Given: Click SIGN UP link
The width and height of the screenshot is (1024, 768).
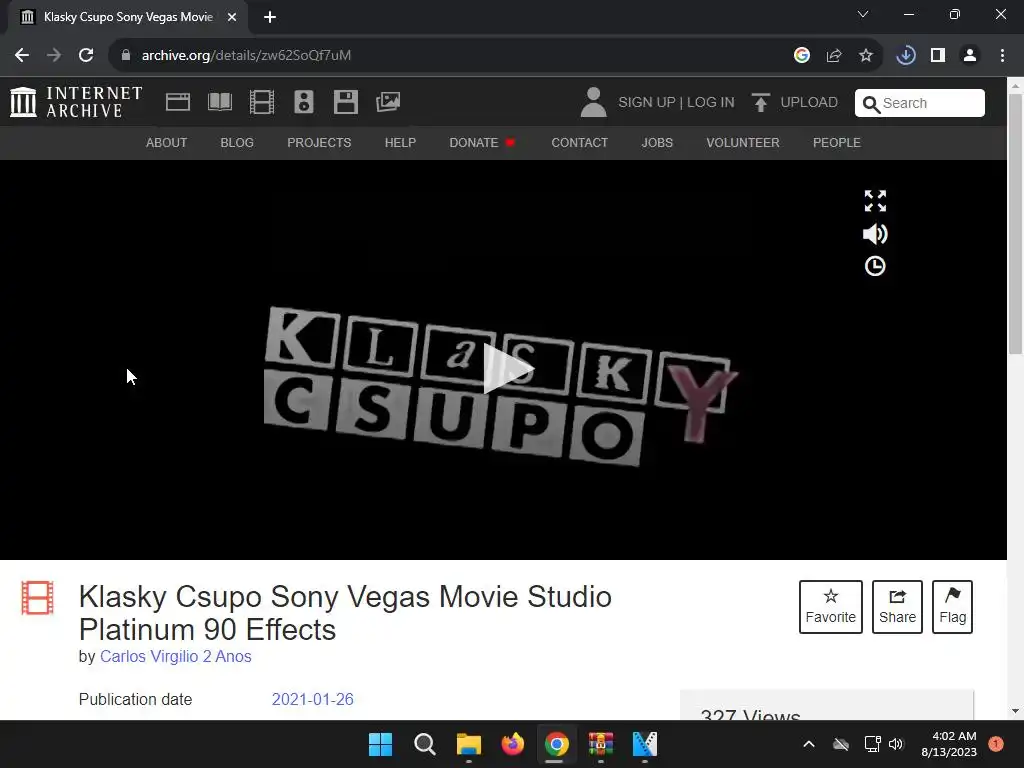Looking at the screenshot, I should (647, 103).
